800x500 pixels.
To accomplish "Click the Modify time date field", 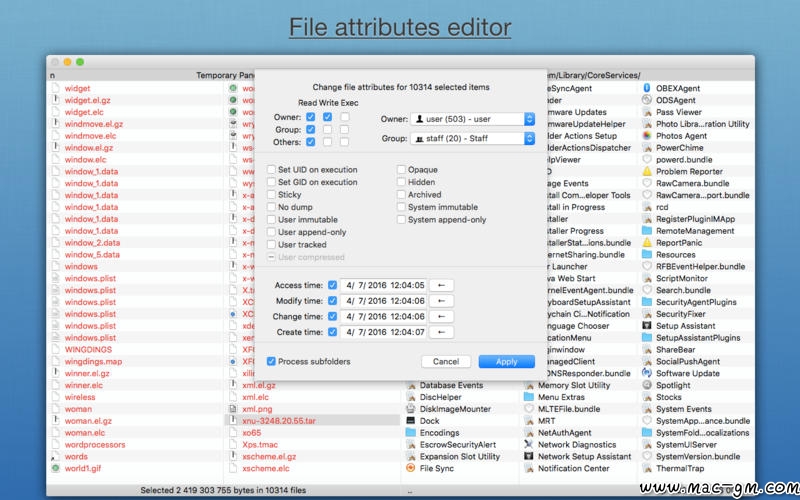I will 385,301.
